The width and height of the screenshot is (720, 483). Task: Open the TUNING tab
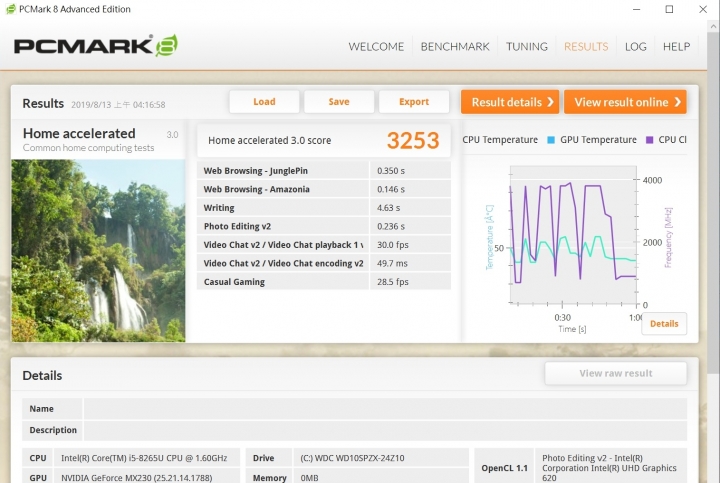527,46
